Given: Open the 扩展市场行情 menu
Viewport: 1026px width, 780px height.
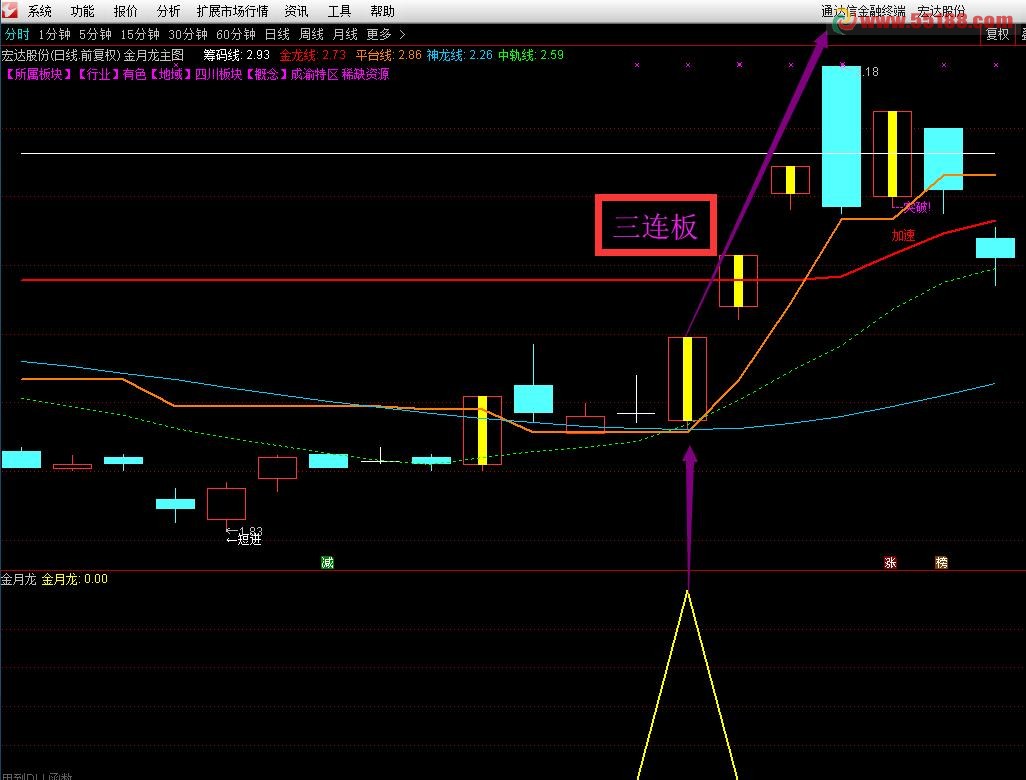Looking at the screenshot, I should (x=232, y=12).
